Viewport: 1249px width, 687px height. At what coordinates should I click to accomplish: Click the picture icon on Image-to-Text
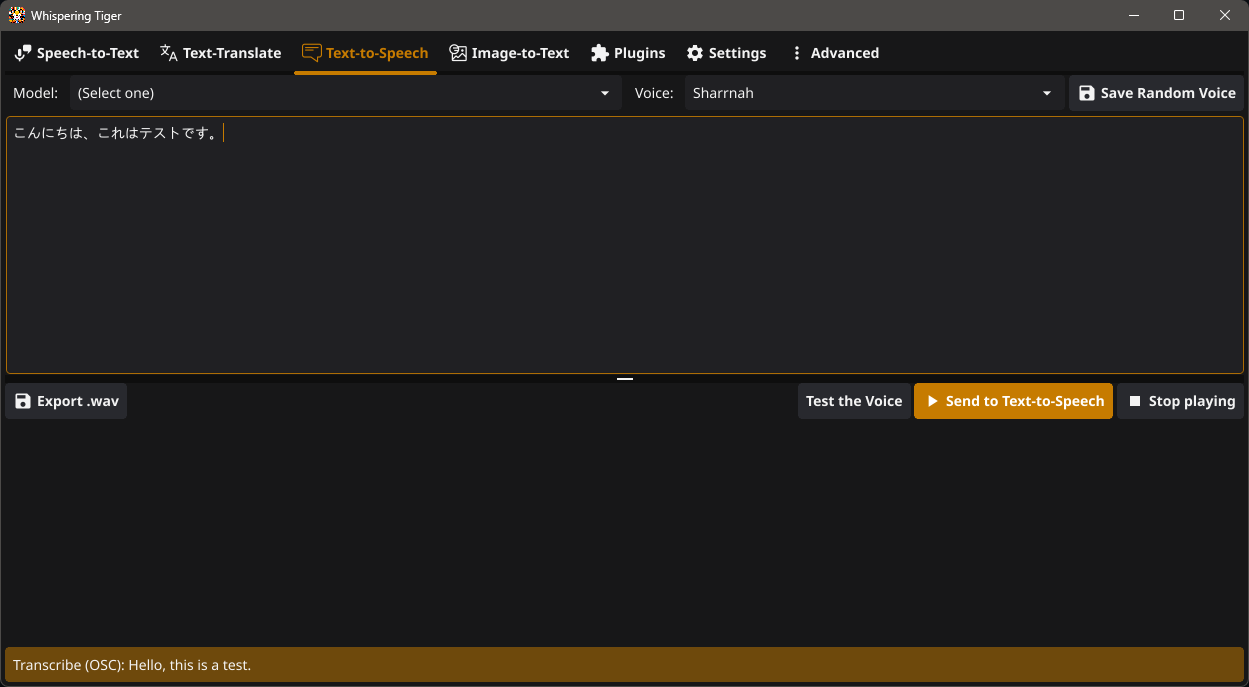458,53
